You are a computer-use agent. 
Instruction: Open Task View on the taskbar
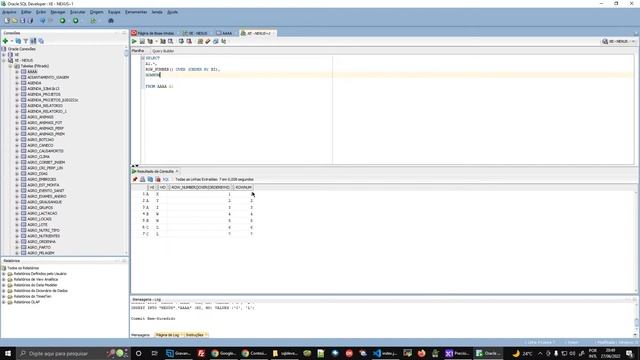(154, 353)
